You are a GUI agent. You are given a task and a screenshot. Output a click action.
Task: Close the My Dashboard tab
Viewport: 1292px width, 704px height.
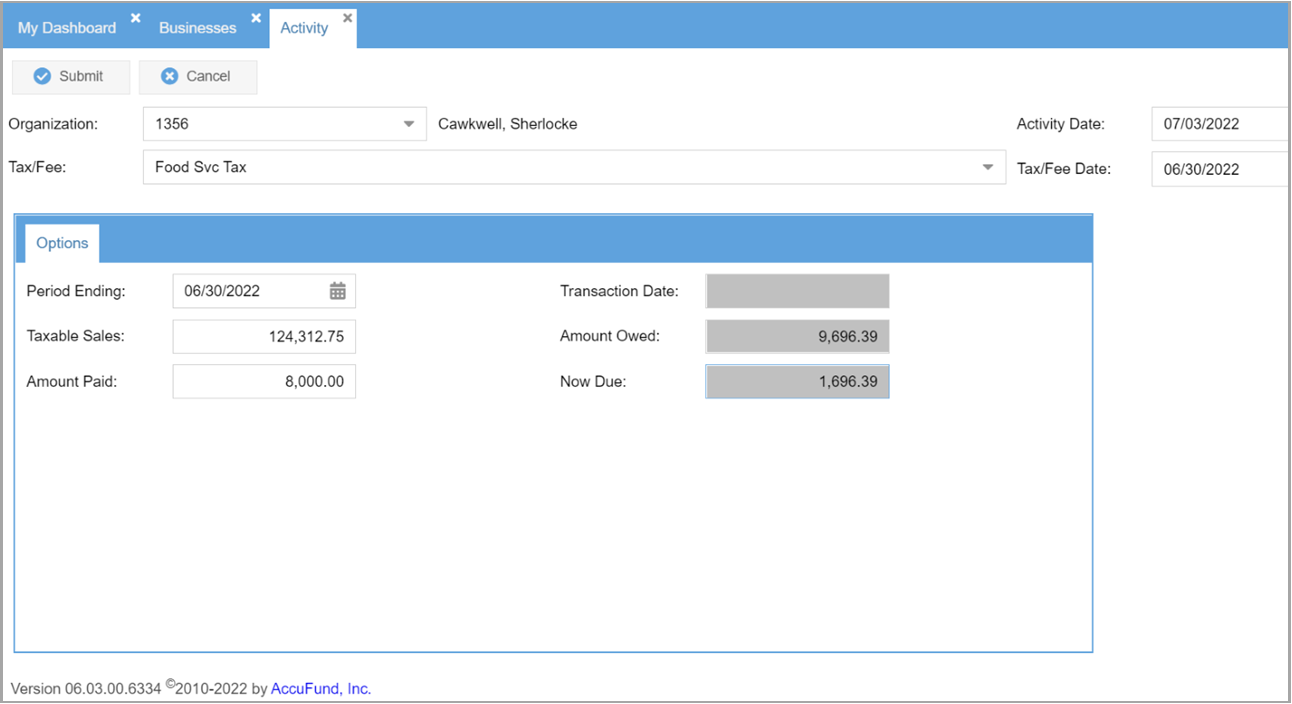pos(136,18)
